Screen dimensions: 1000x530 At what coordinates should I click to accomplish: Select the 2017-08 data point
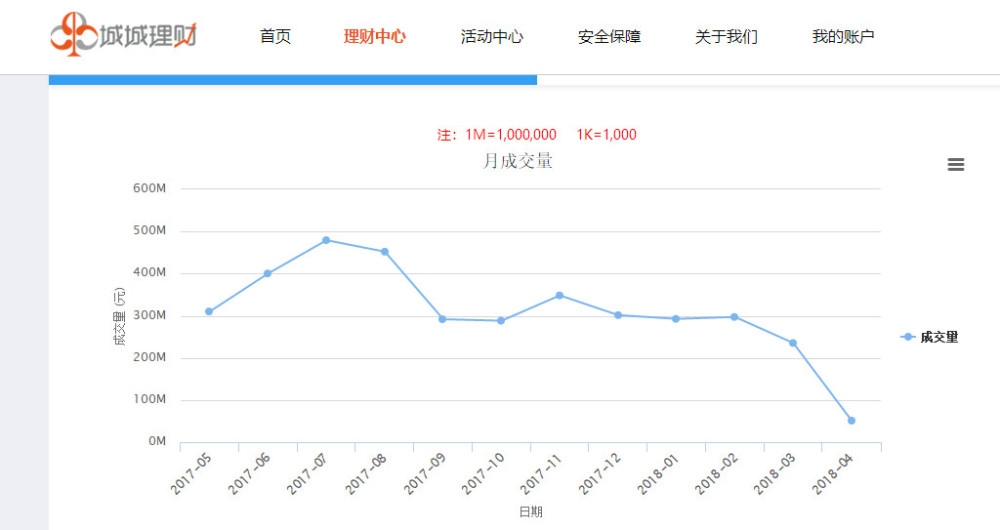click(x=384, y=252)
